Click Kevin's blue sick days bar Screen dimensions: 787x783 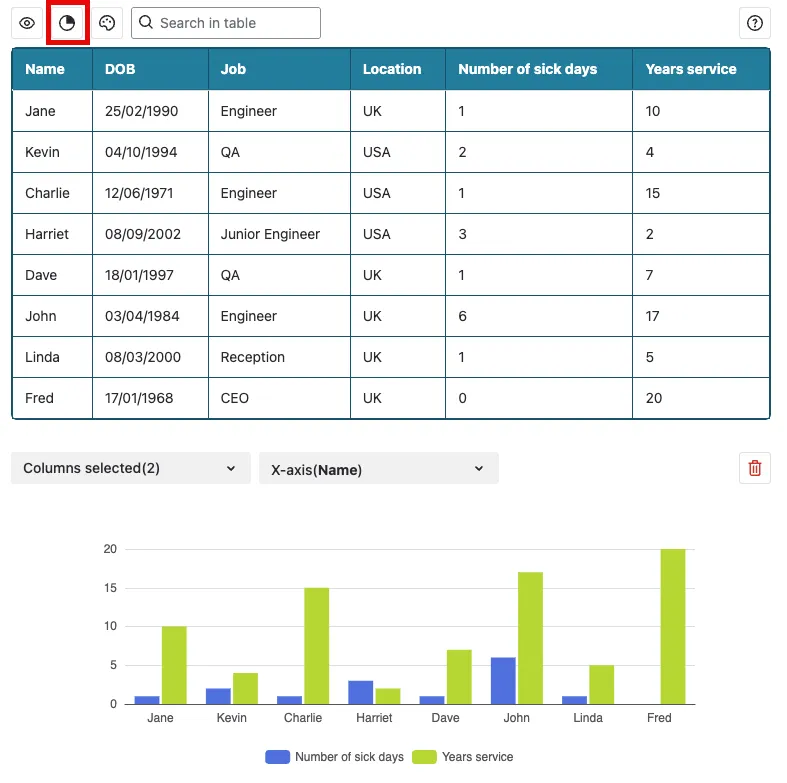[218, 696]
